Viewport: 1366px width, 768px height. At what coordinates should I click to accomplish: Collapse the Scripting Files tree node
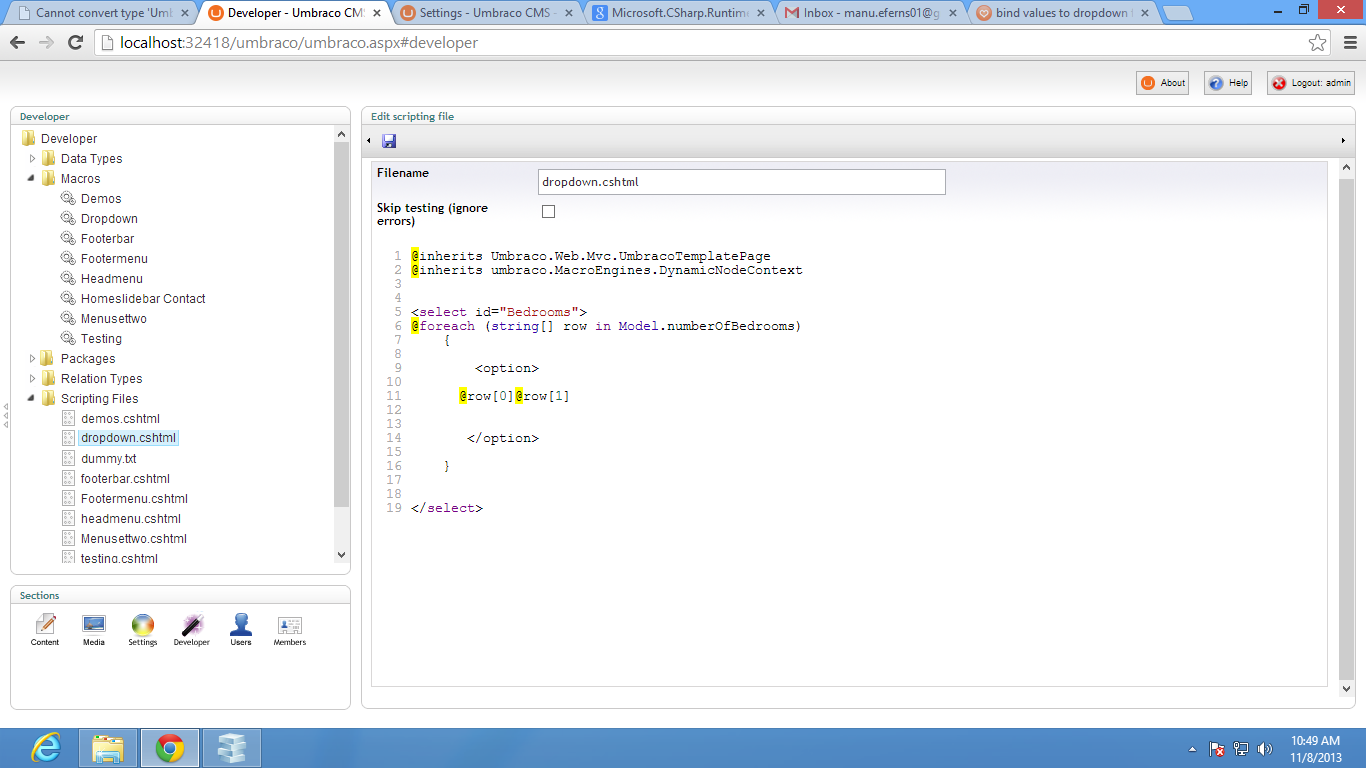32,398
